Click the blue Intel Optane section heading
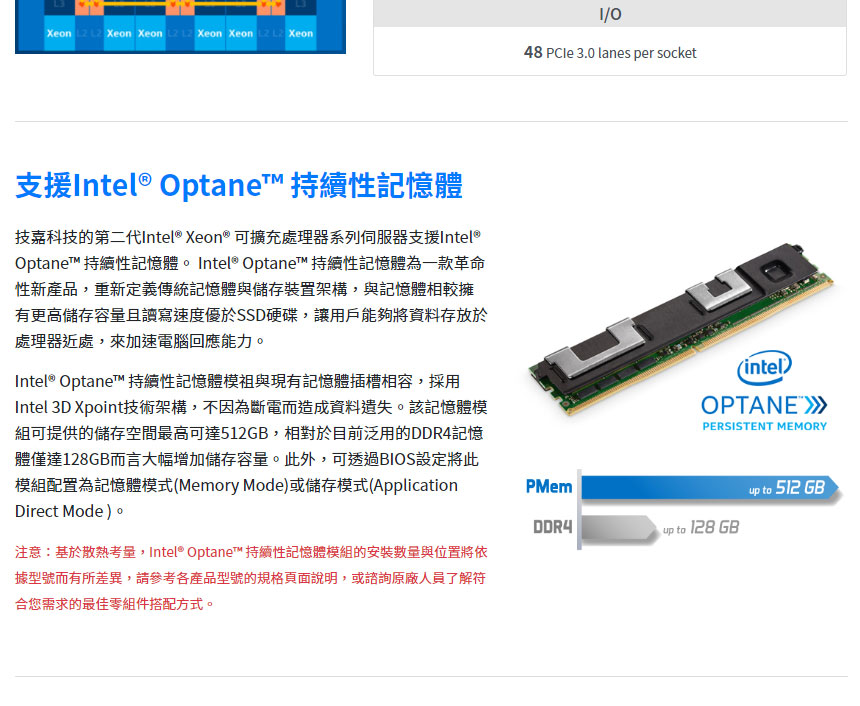 239,185
